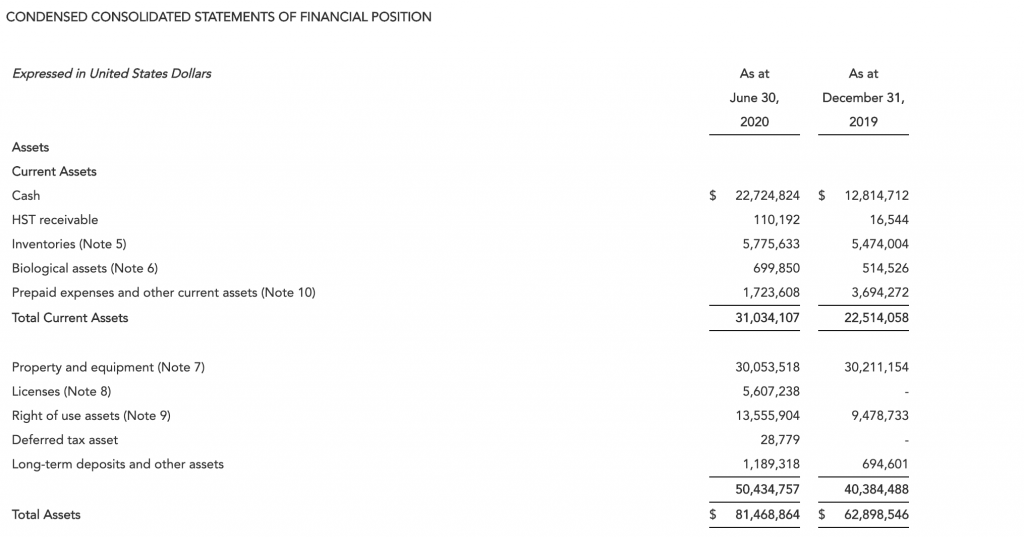Open the Licenses (Note 8) reference
The width and height of the screenshot is (1024, 537).
61,391
